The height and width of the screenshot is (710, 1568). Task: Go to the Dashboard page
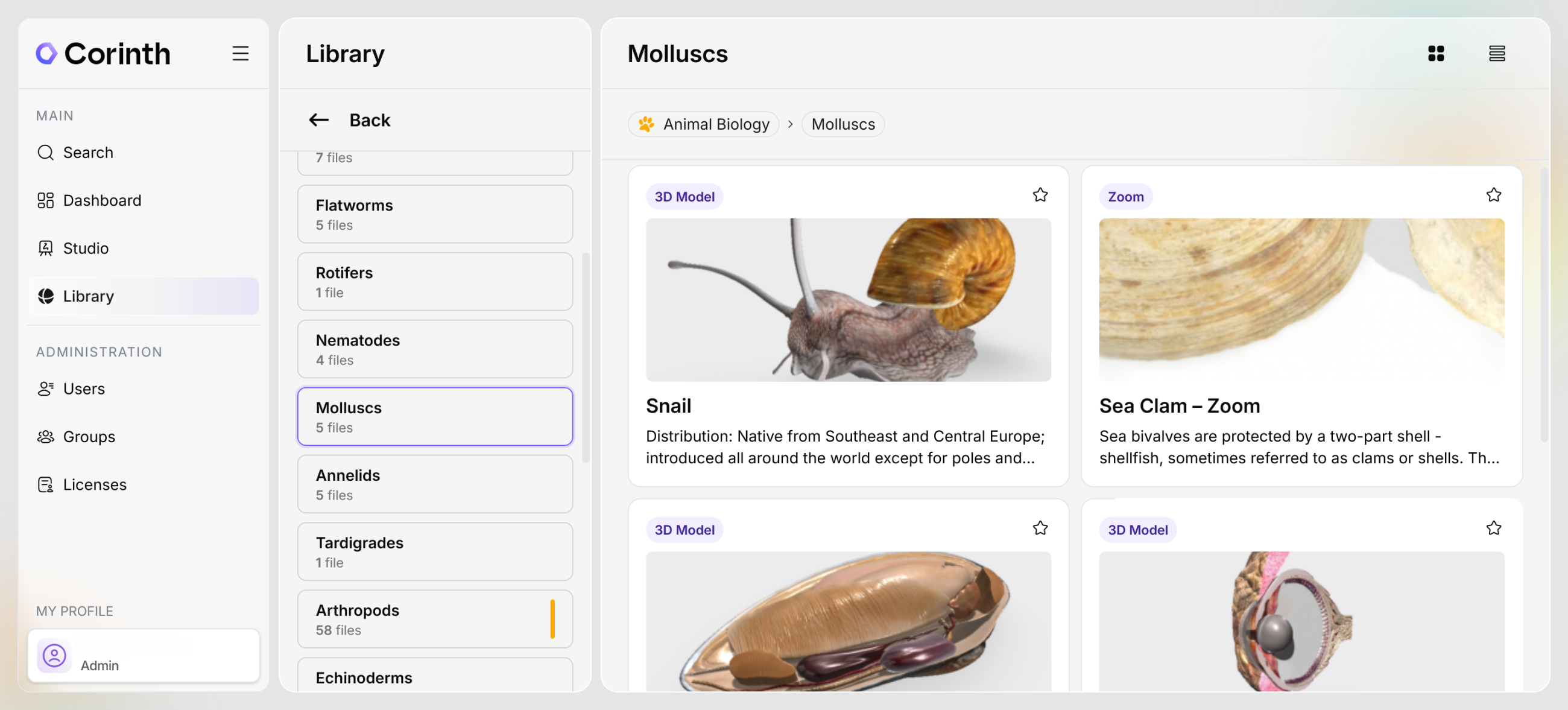coord(102,200)
